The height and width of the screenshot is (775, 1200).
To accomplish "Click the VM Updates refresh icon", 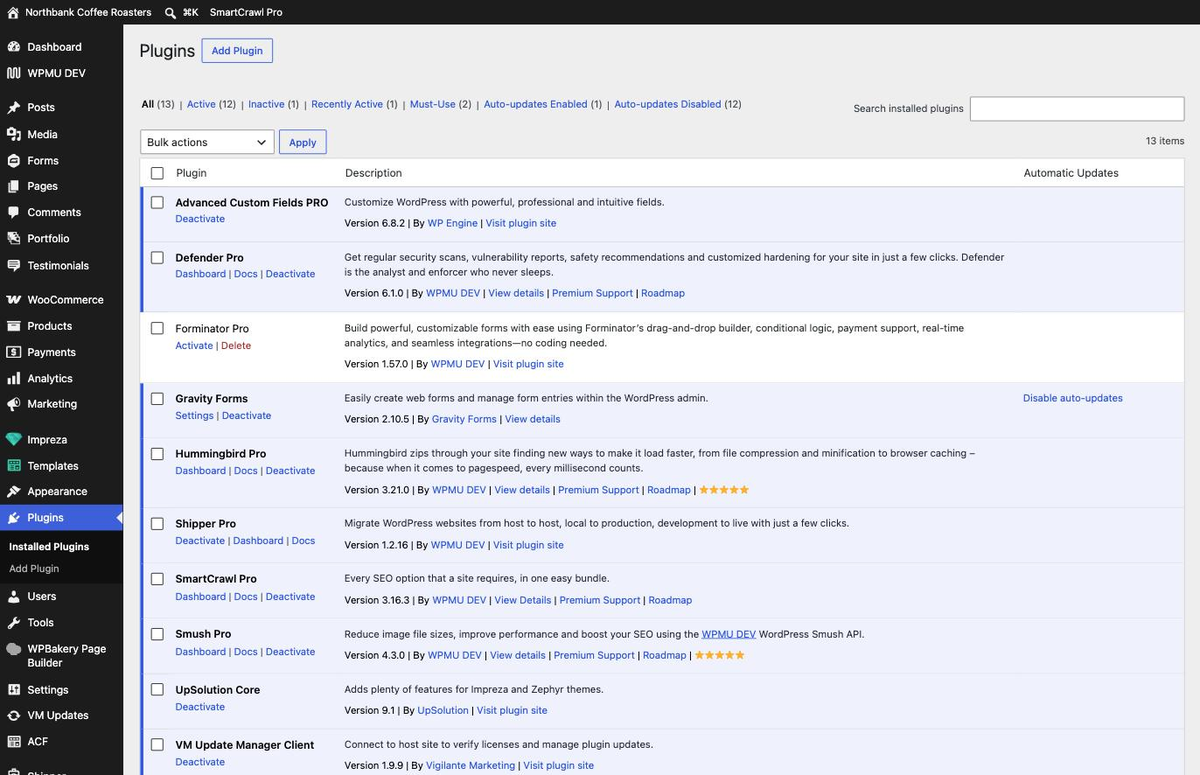I will pyautogui.click(x=13, y=716).
